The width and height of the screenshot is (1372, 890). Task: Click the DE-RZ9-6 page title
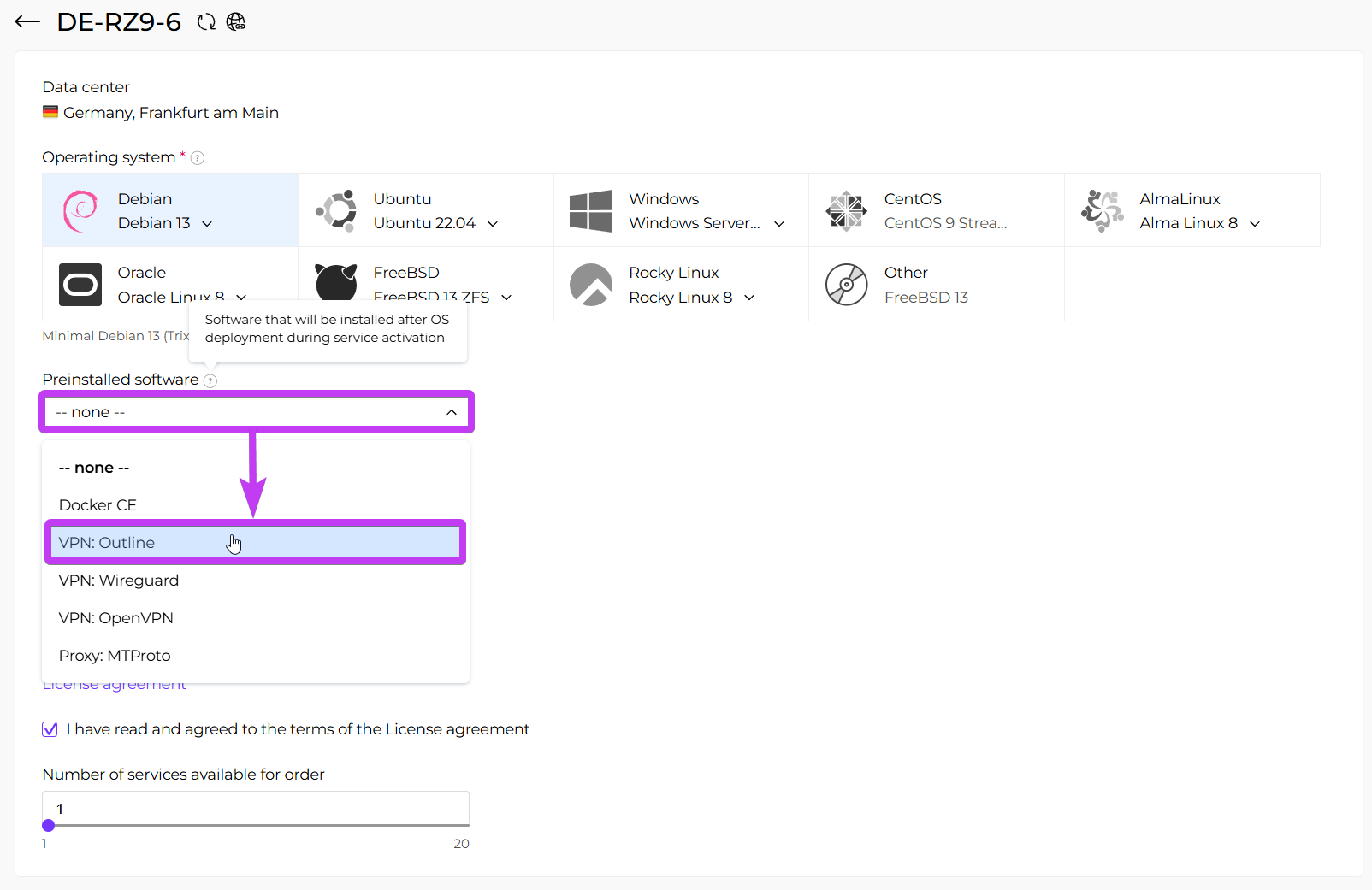119,22
